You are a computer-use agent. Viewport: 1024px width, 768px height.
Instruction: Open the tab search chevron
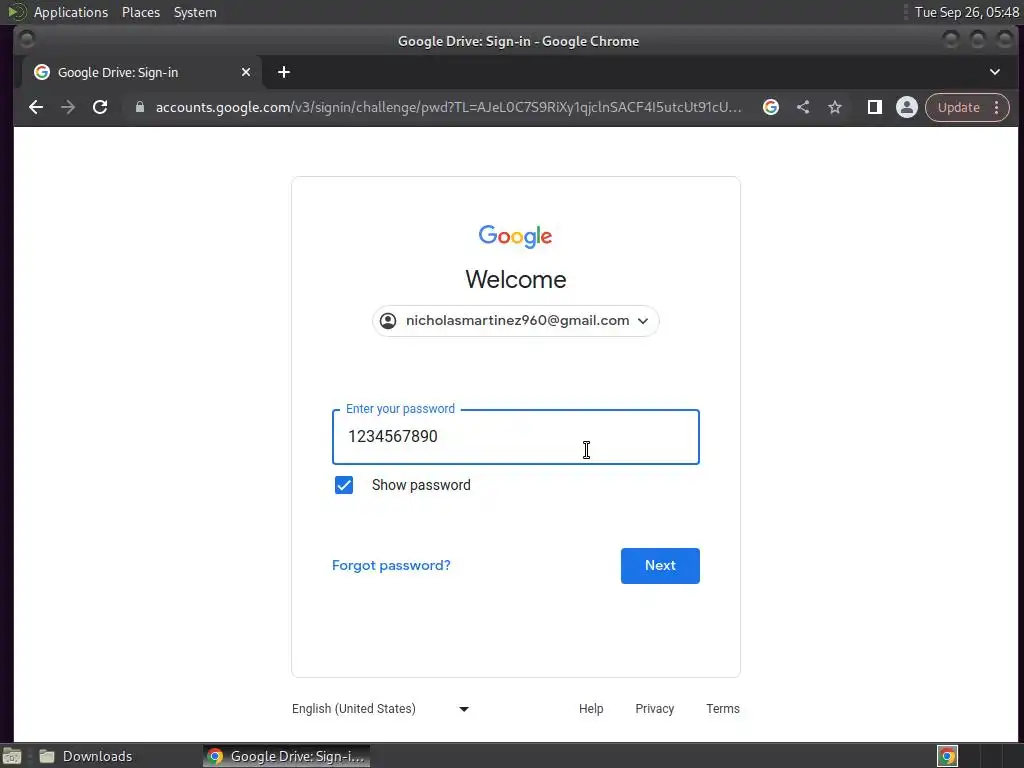click(995, 72)
